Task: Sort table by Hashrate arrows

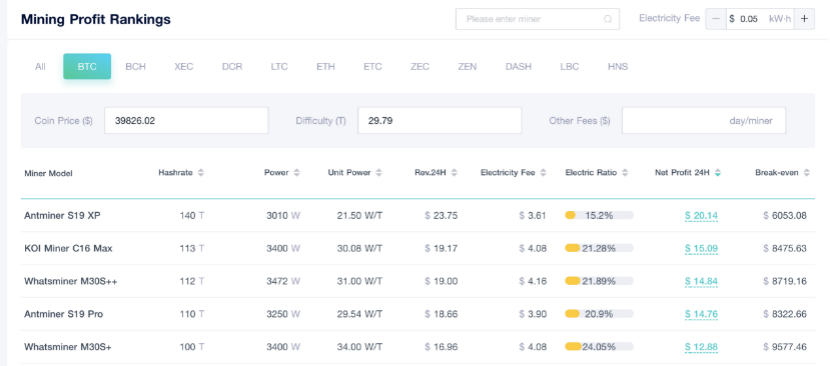Action: click(201, 173)
